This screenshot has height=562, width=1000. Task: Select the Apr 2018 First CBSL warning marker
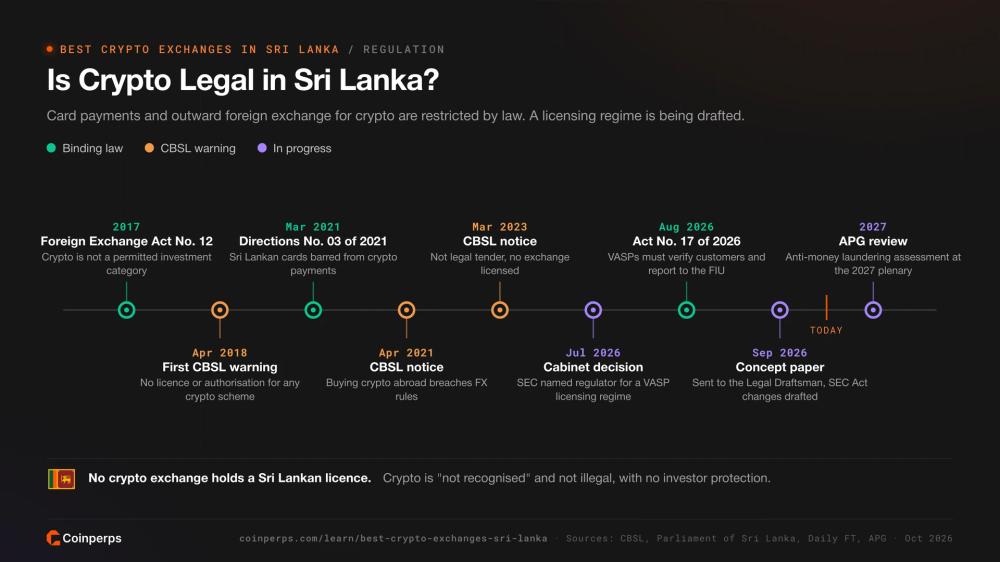(x=220, y=310)
